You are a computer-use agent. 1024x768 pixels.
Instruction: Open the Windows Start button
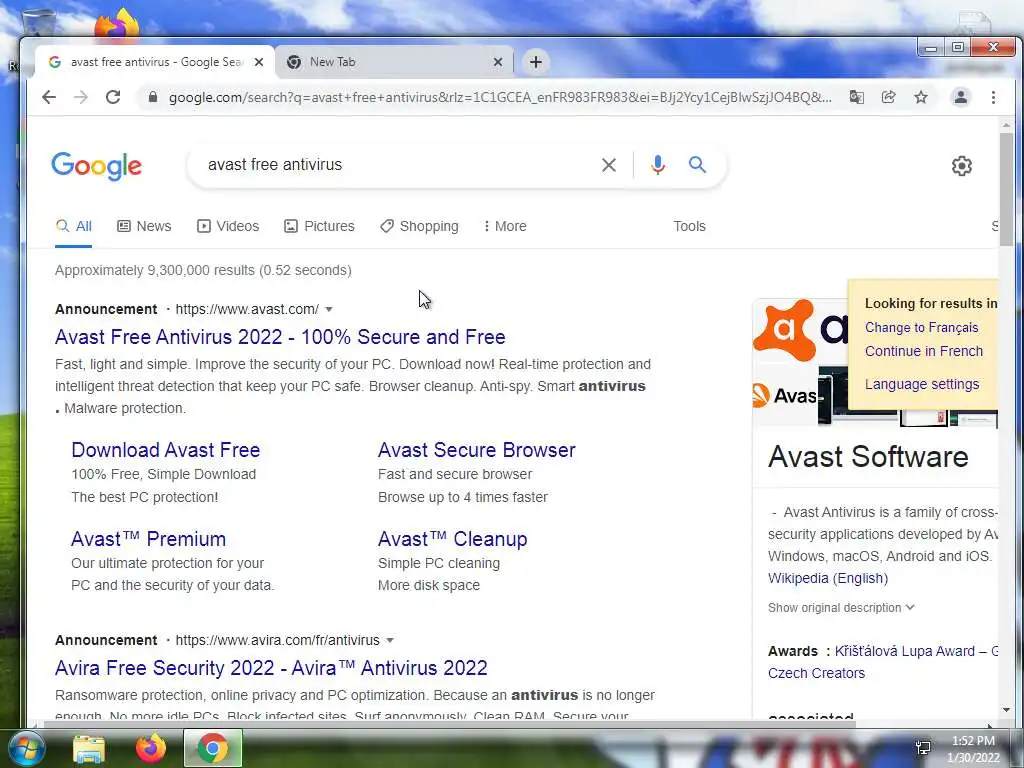[25, 748]
